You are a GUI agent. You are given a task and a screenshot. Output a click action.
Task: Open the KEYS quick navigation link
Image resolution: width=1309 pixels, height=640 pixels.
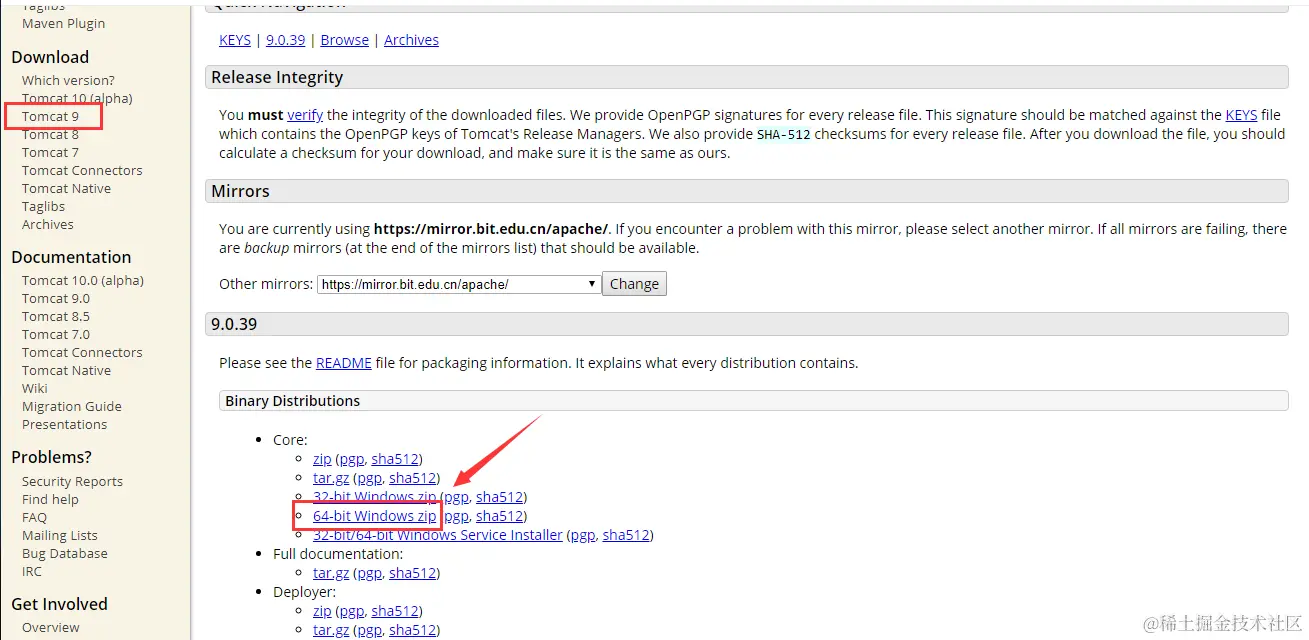point(235,40)
